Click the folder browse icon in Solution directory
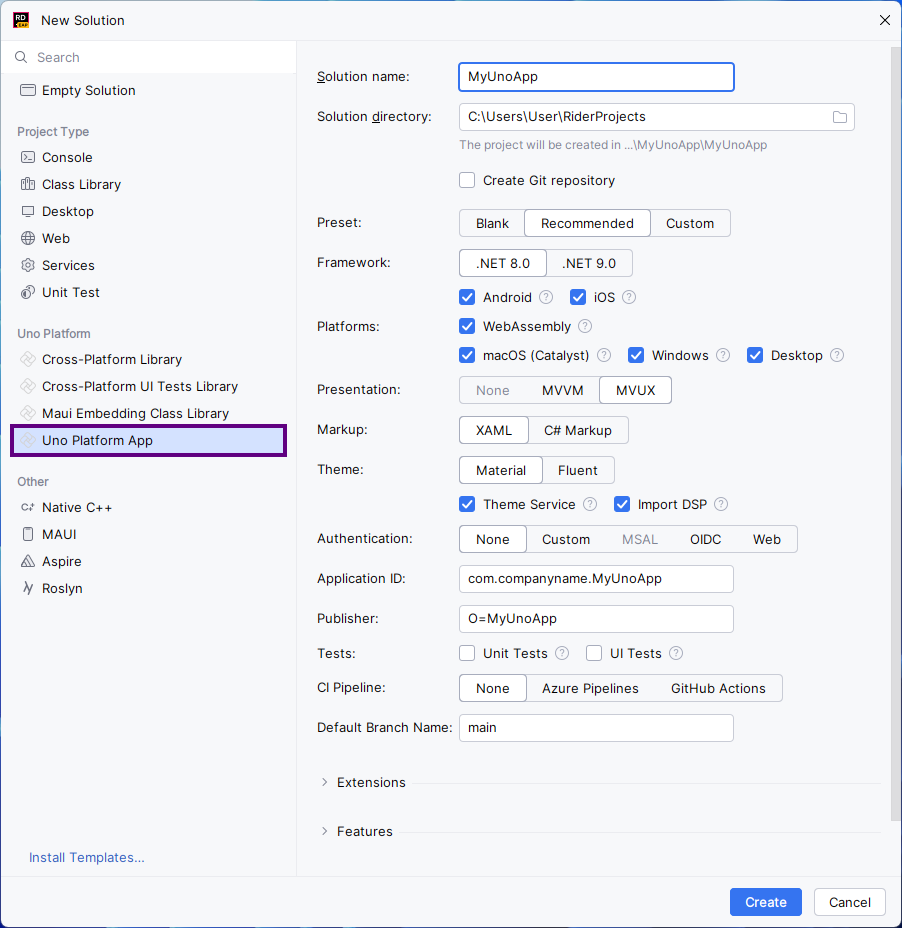This screenshot has height=928, width=902. [x=840, y=117]
